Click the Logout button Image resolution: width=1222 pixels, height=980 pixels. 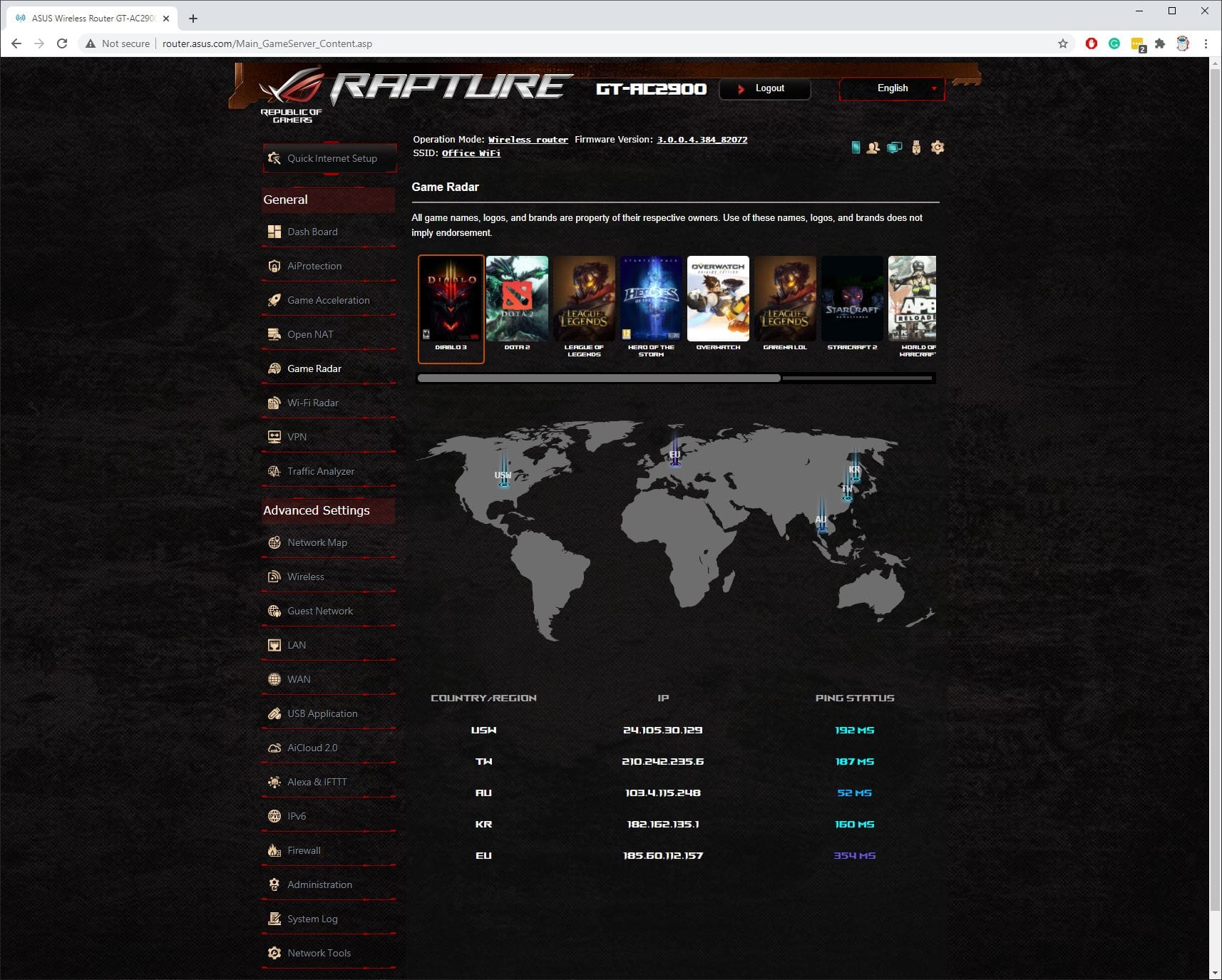click(x=765, y=88)
